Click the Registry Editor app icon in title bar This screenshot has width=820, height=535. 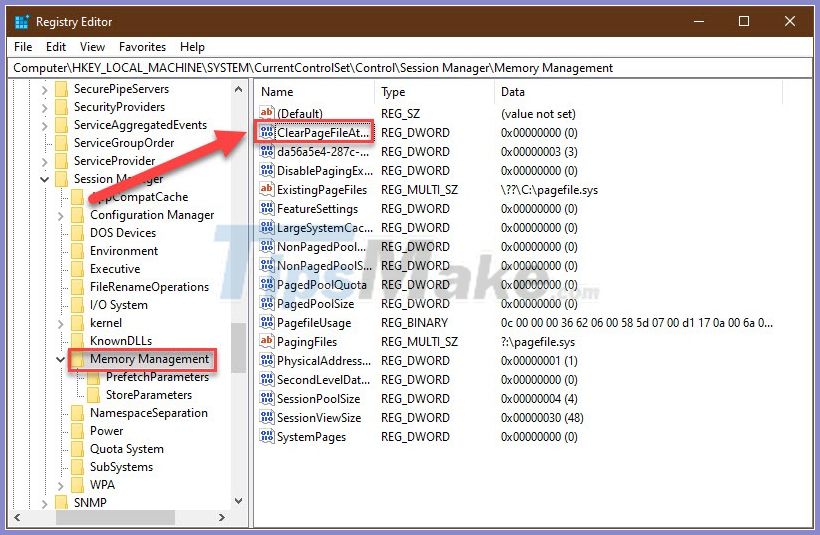[x=22, y=22]
